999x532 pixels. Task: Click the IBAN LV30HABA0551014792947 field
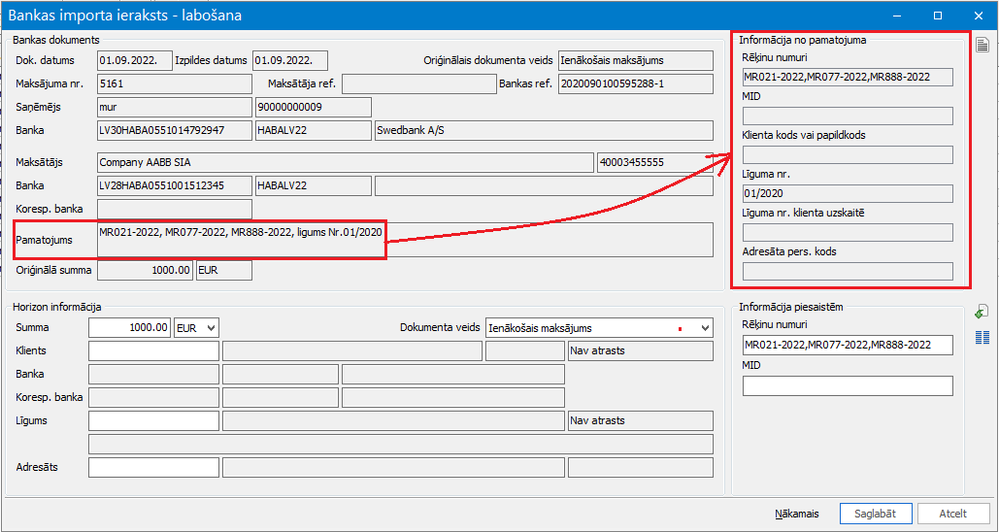175,131
